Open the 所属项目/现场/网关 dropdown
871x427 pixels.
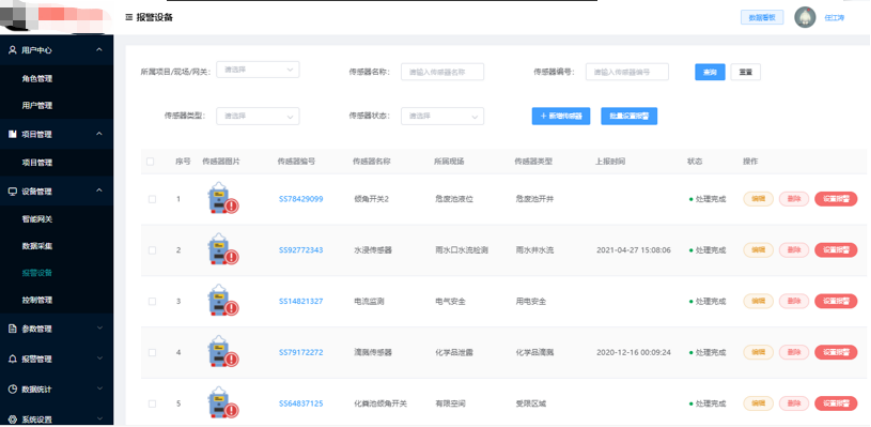pos(258,70)
